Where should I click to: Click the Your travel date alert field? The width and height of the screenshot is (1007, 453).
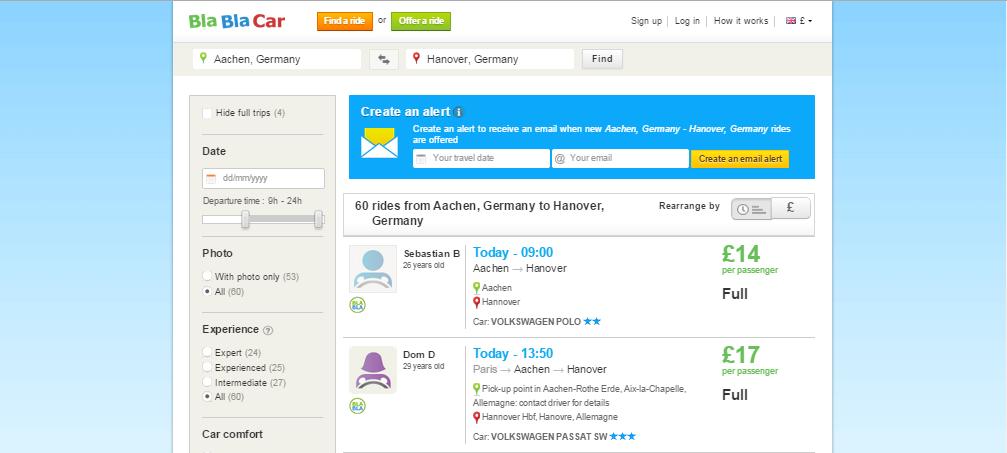[x=481, y=159]
